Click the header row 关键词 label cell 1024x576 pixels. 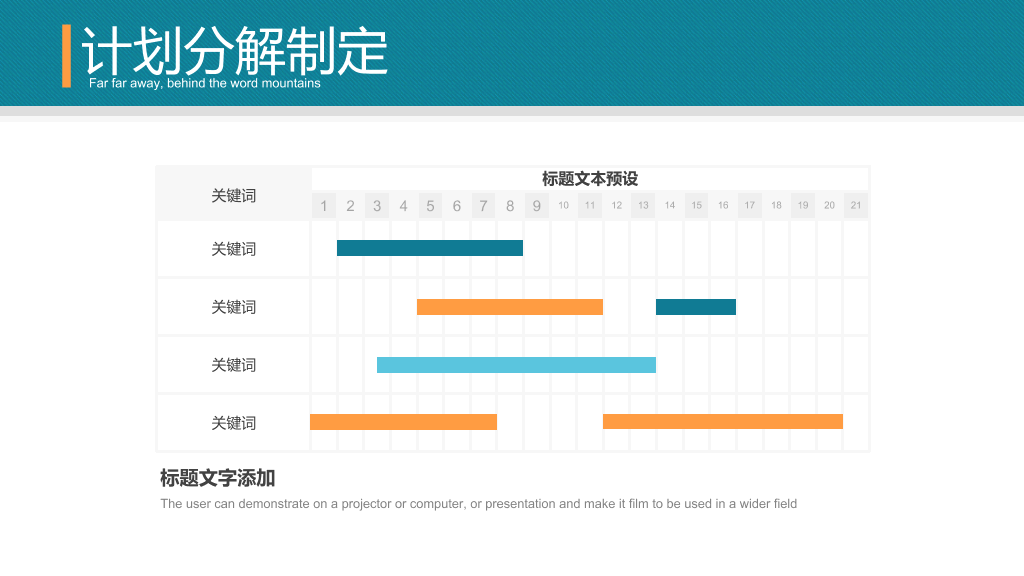234,195
